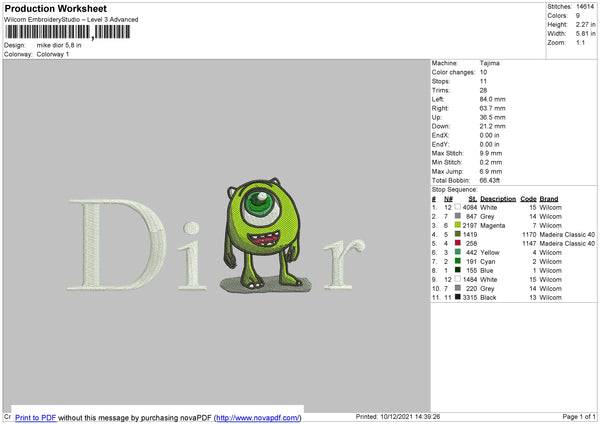Select the grey swatch beside 220 stitches
The width and height of the screenshot is (600, 424).
(x=458, y=288)
